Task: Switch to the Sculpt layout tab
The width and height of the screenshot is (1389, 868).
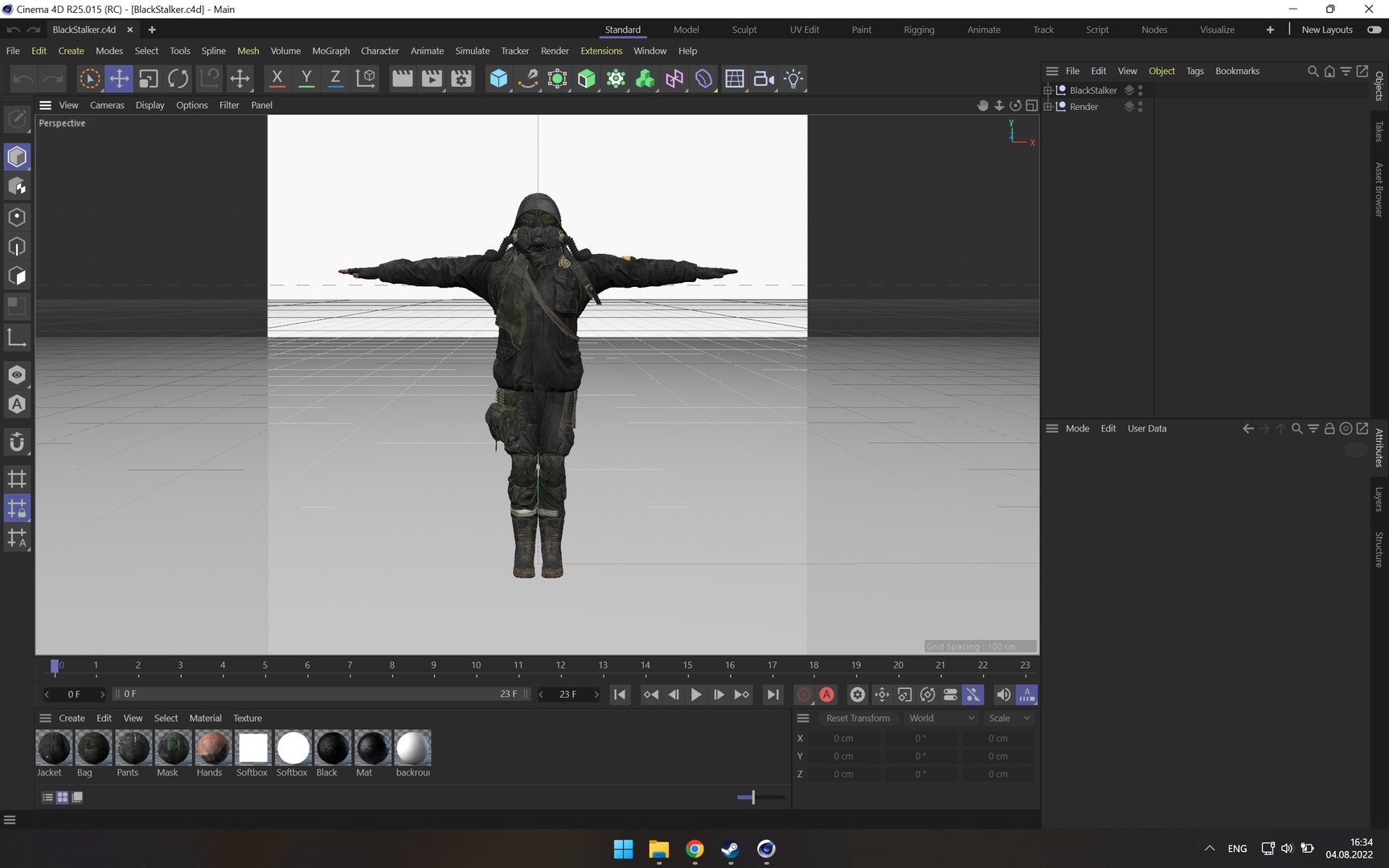Action: click(744, 30)
